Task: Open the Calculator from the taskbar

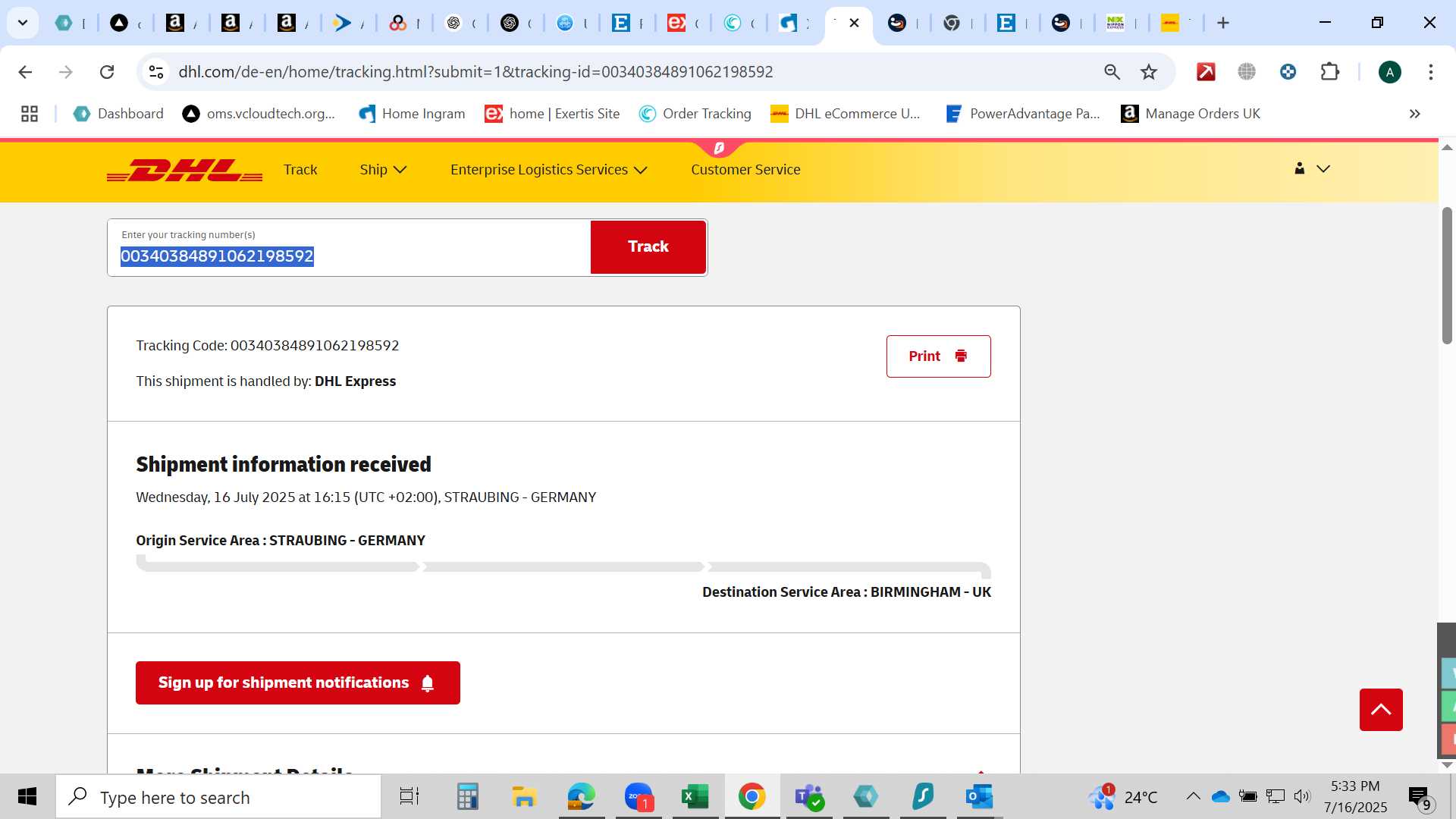Action: (x=467, y=797)
